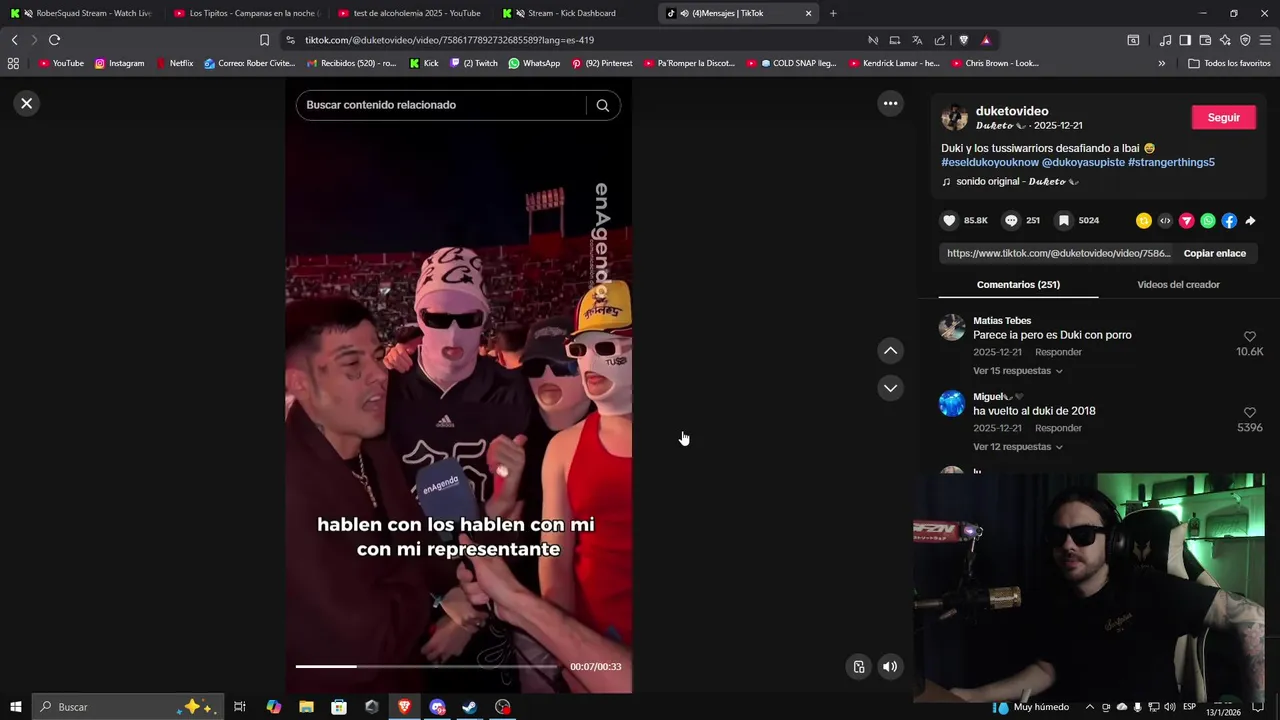
Task: Open browser hamburger main menu
Action: (1265, 40)
